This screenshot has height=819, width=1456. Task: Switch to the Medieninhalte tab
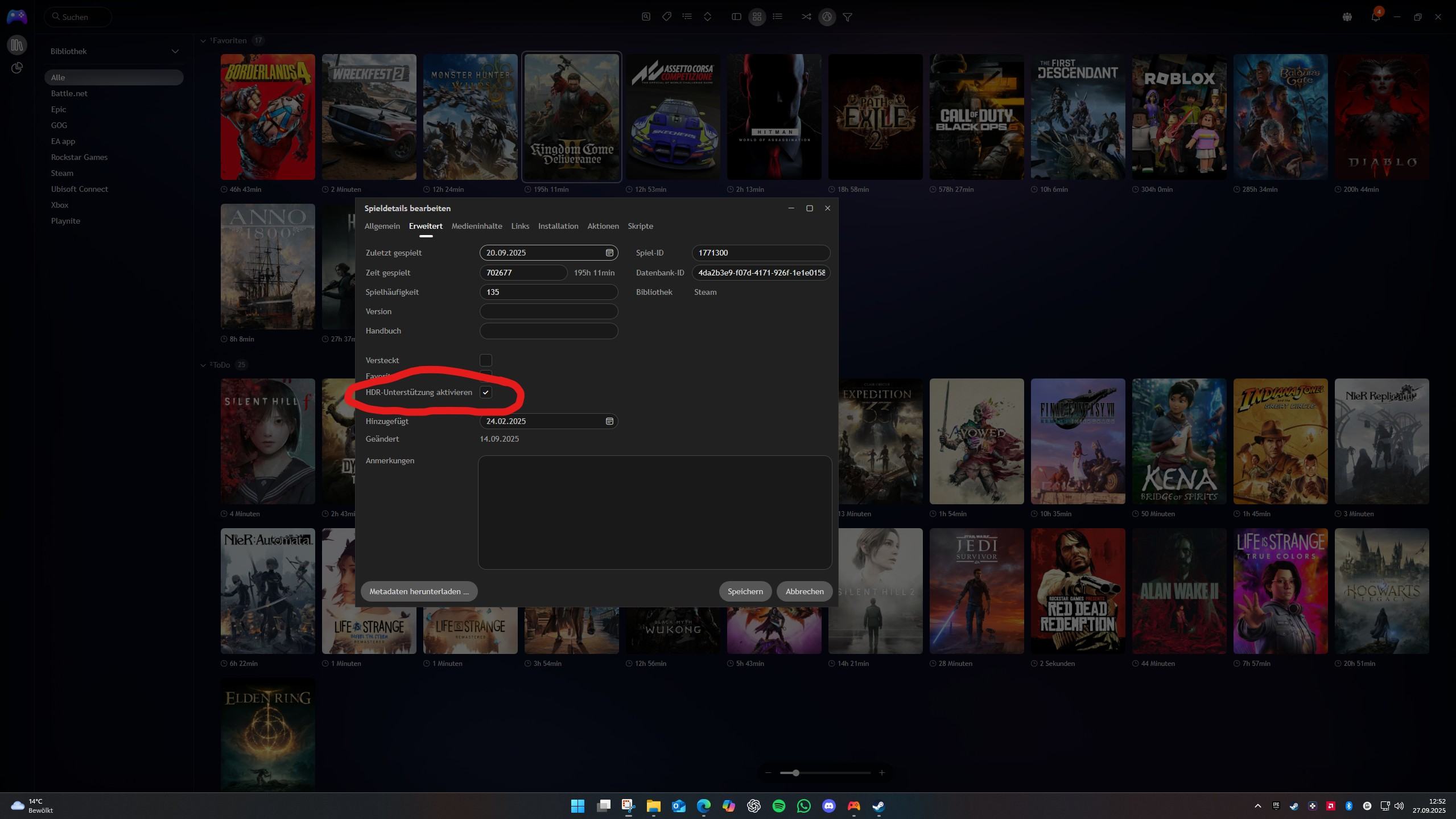pyautogui.click(x=476, y=227)
